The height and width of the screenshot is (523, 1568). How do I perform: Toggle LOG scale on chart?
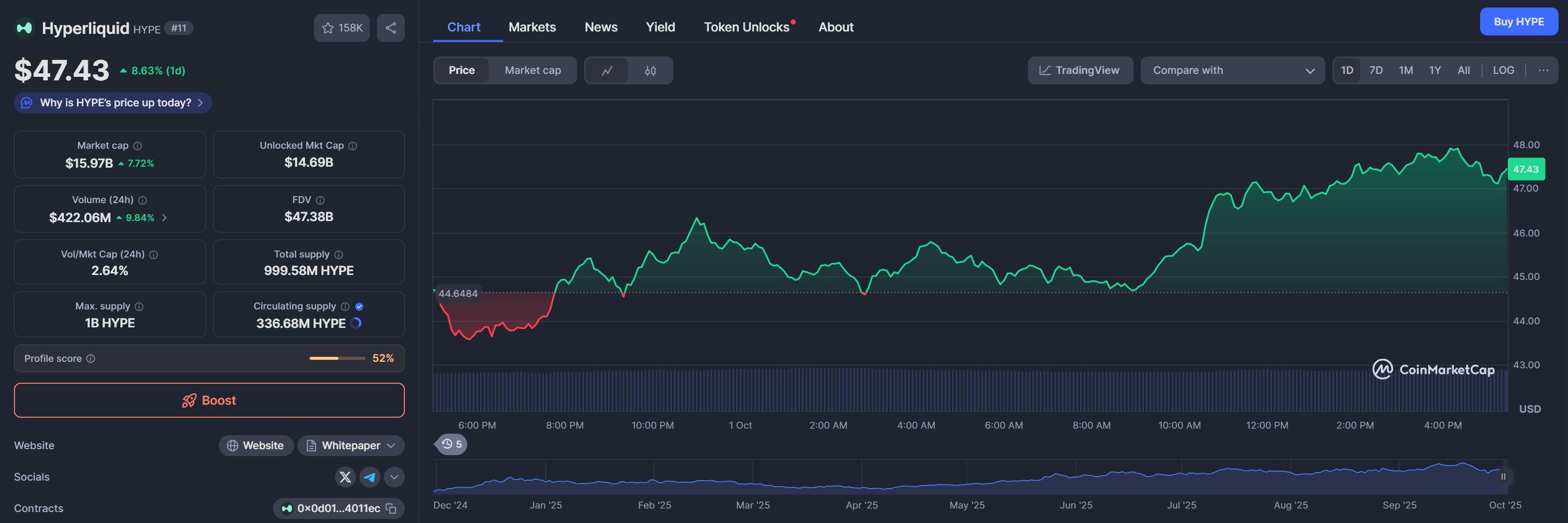1503,71
